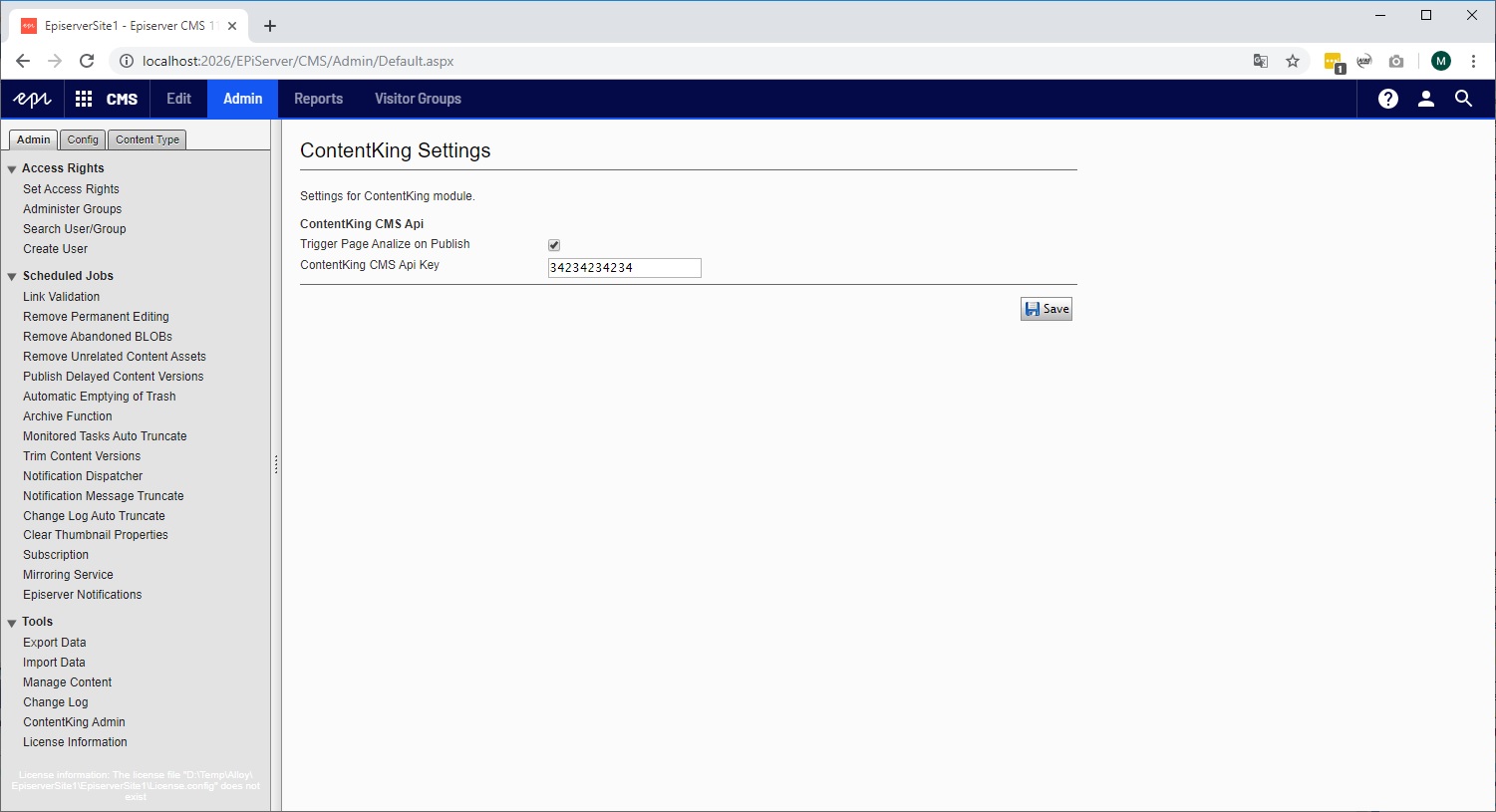Screen dimensions: 1496x812
Task: Select Admin in top navigation
Action: point(243,99)
